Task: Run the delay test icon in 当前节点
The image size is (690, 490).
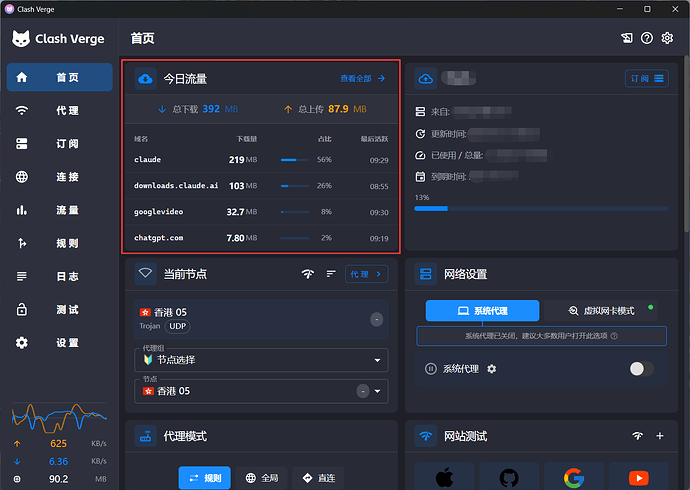Action: [x=308, y=274]
